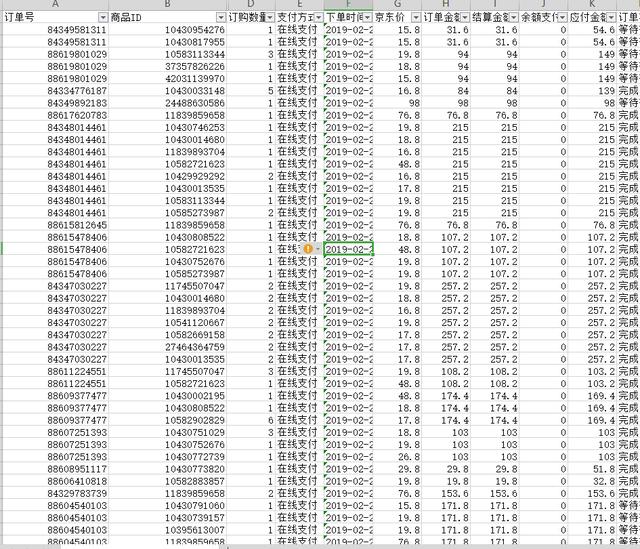Screen dimensions: 640x549
Task: Select product ID cell 10541120667
Action: pyautogui.click(x=167, y=322)
